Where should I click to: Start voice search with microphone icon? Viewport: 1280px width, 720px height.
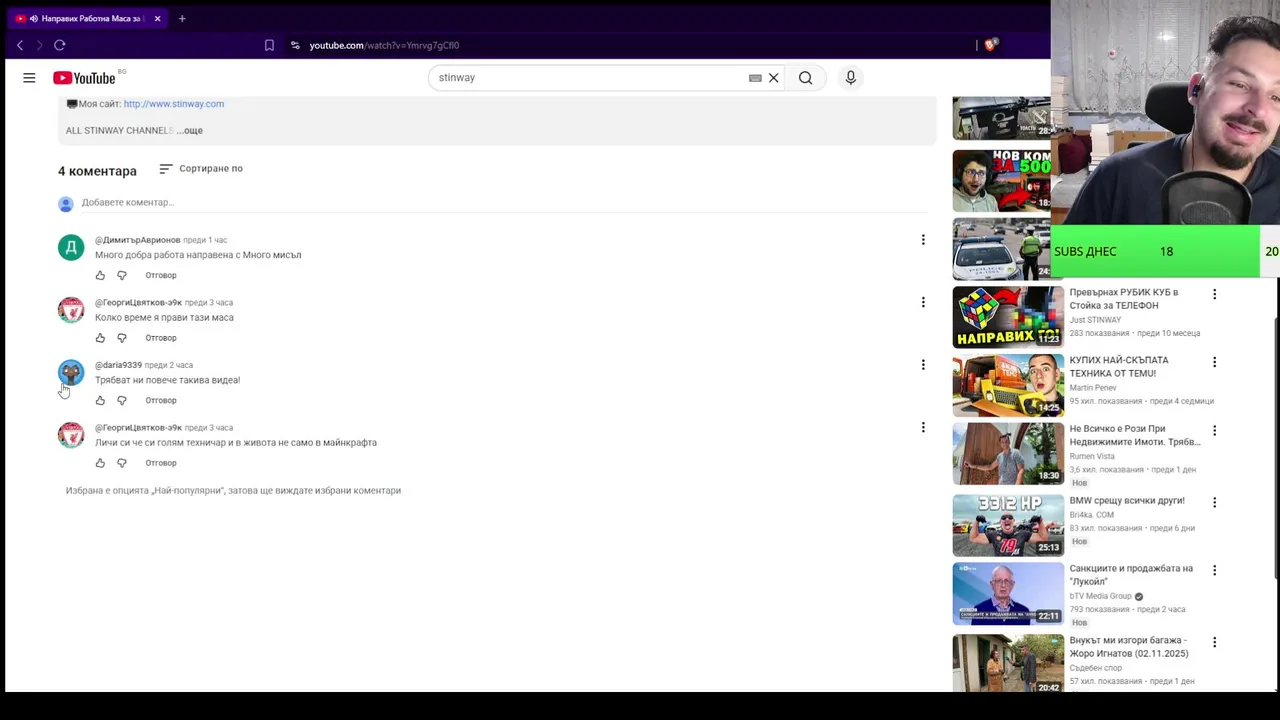[850, 78]
